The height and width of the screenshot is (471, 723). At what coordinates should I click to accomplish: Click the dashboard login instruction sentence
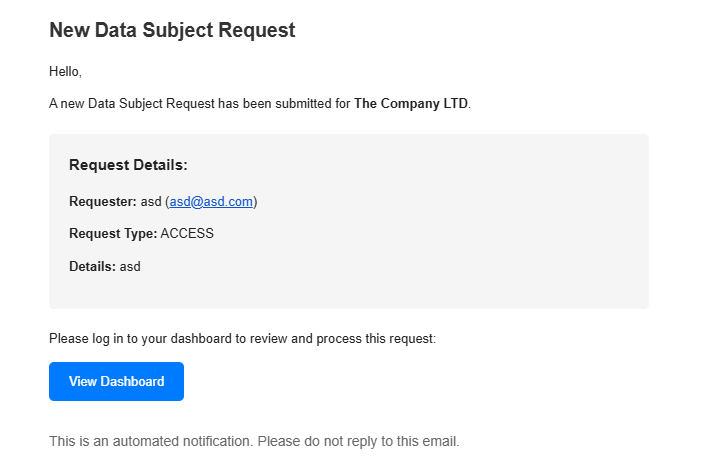coord(242,339)
